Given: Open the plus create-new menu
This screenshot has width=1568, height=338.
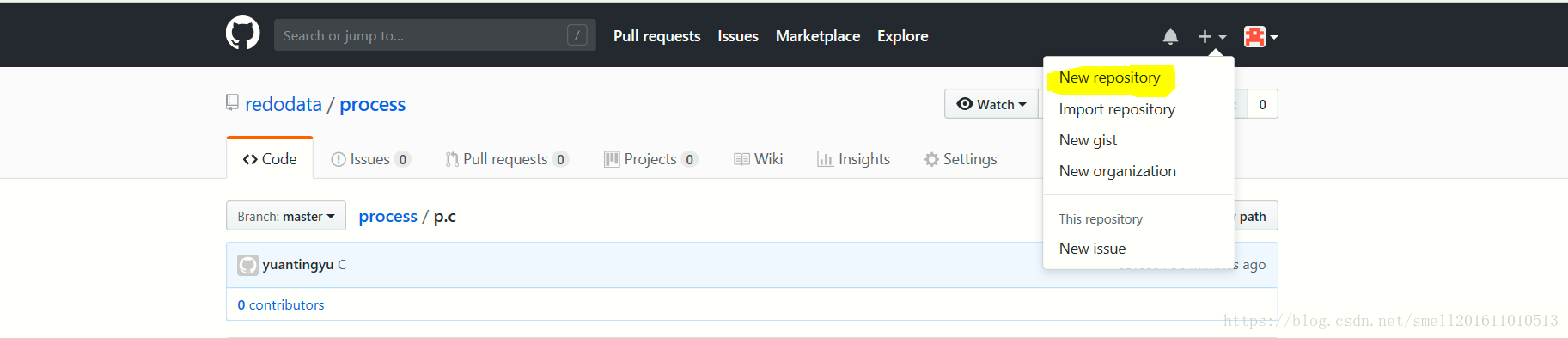Looking at the screenshot, I should pos(1211,36).
